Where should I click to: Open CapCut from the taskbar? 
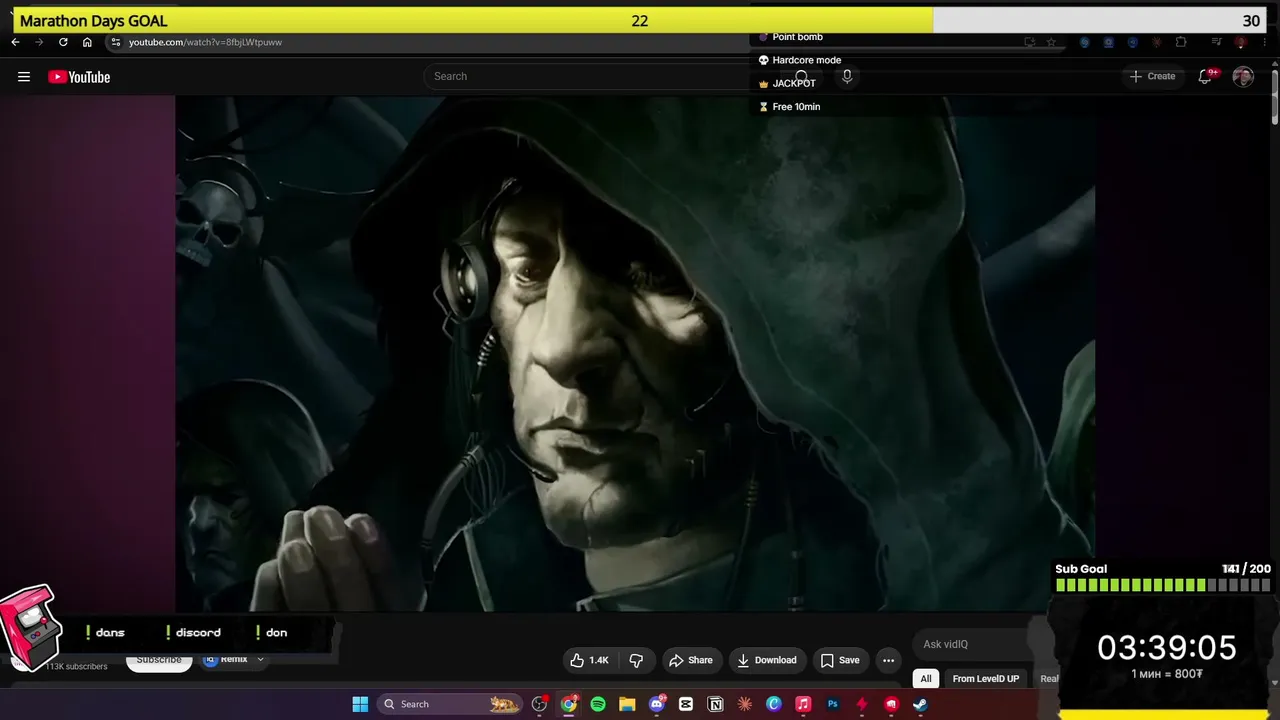click(x=686, y=704)
